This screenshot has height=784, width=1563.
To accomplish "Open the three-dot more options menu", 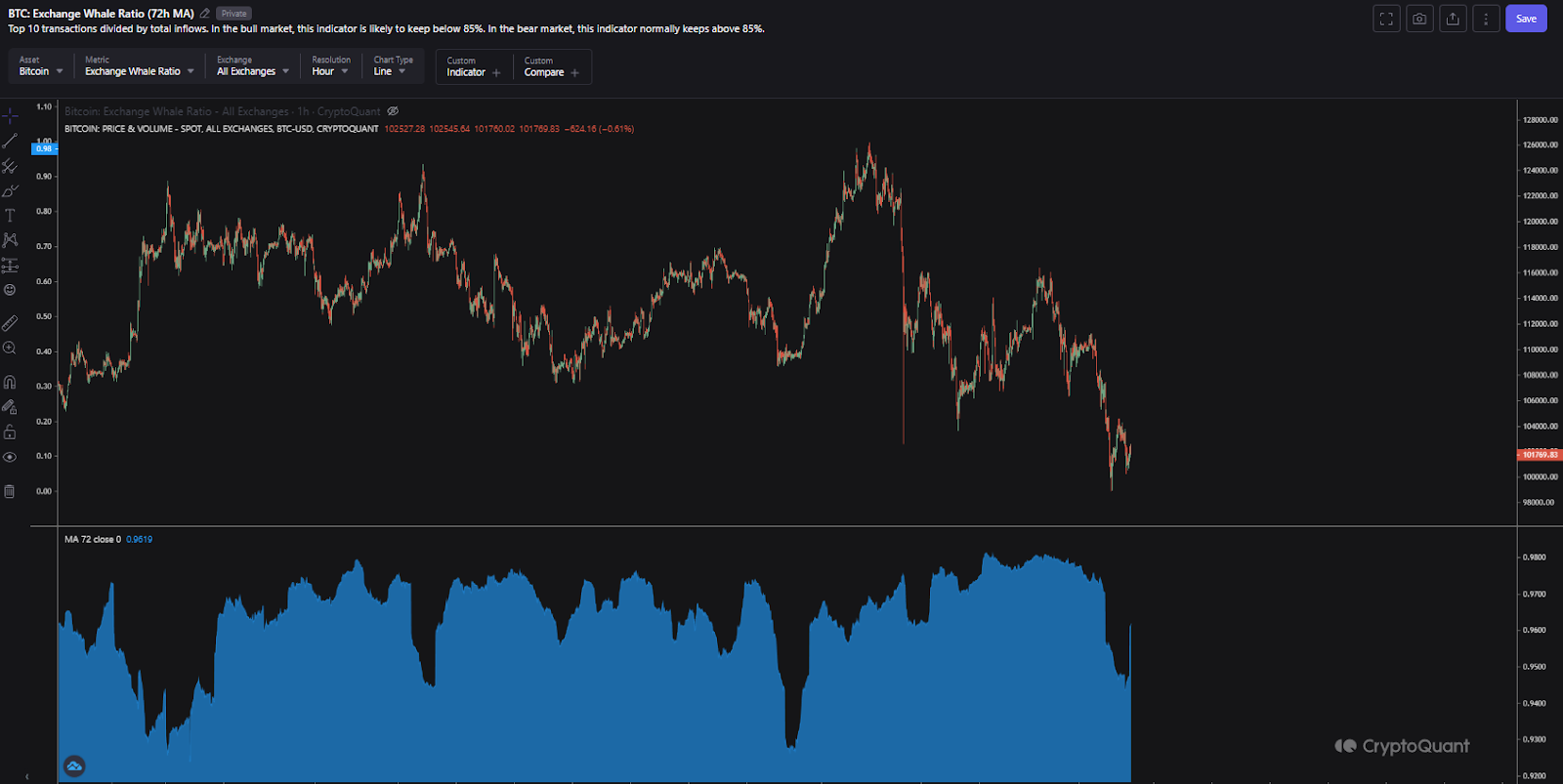I will pyautogui.click(x=1486, y=19).
